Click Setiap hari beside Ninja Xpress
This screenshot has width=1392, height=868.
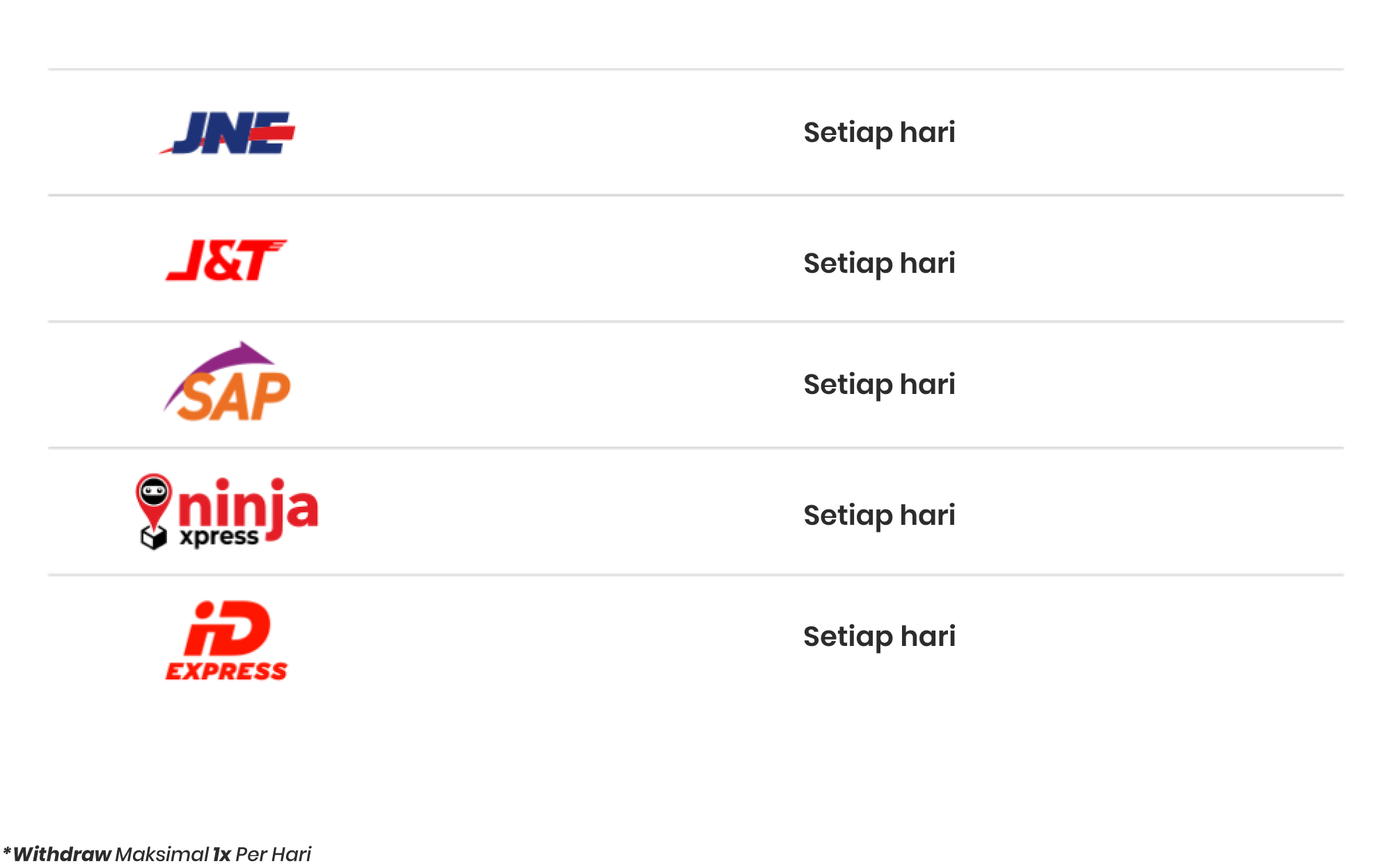[x=879, y=515]
